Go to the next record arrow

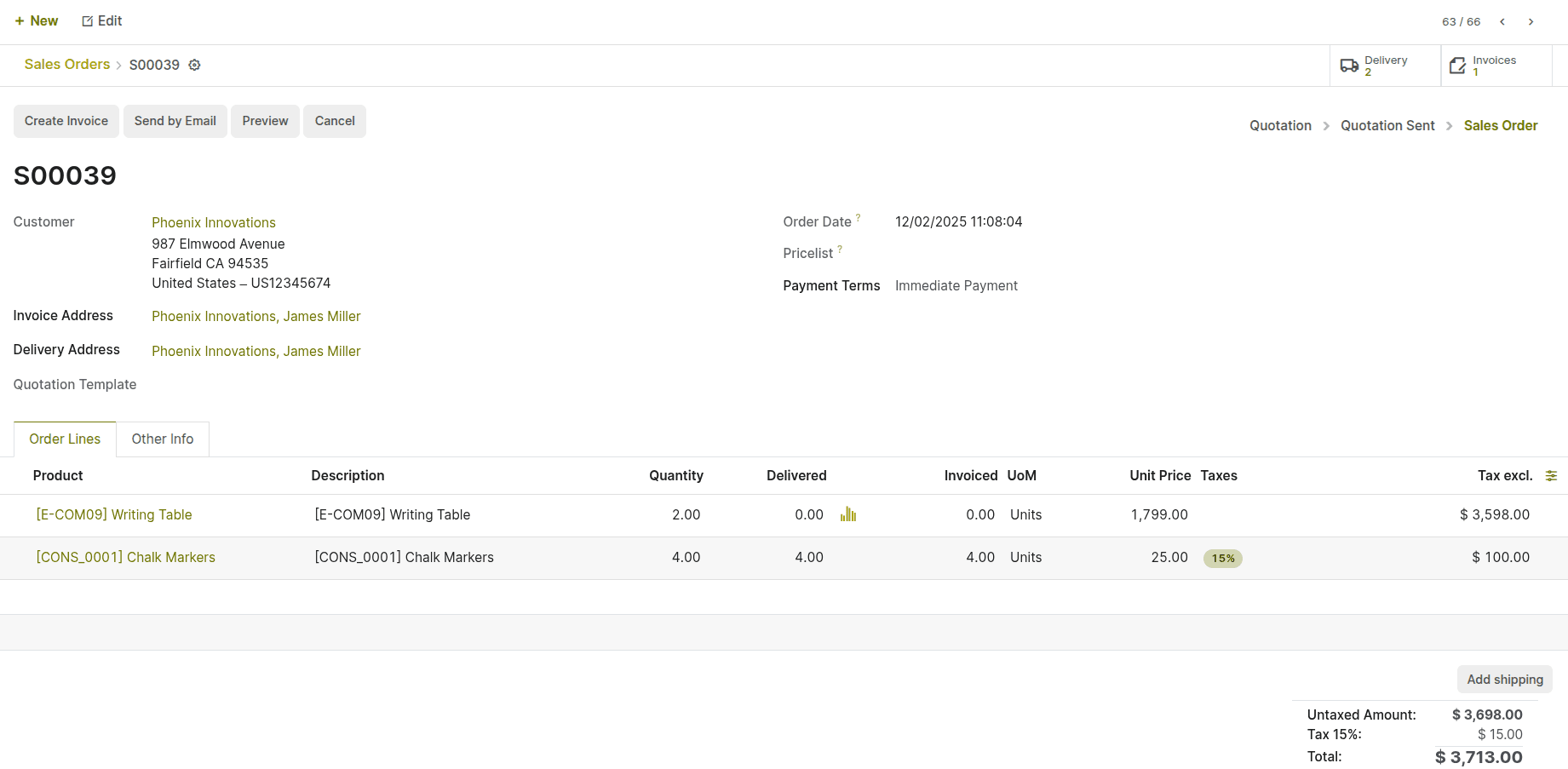click(1531, 22)
